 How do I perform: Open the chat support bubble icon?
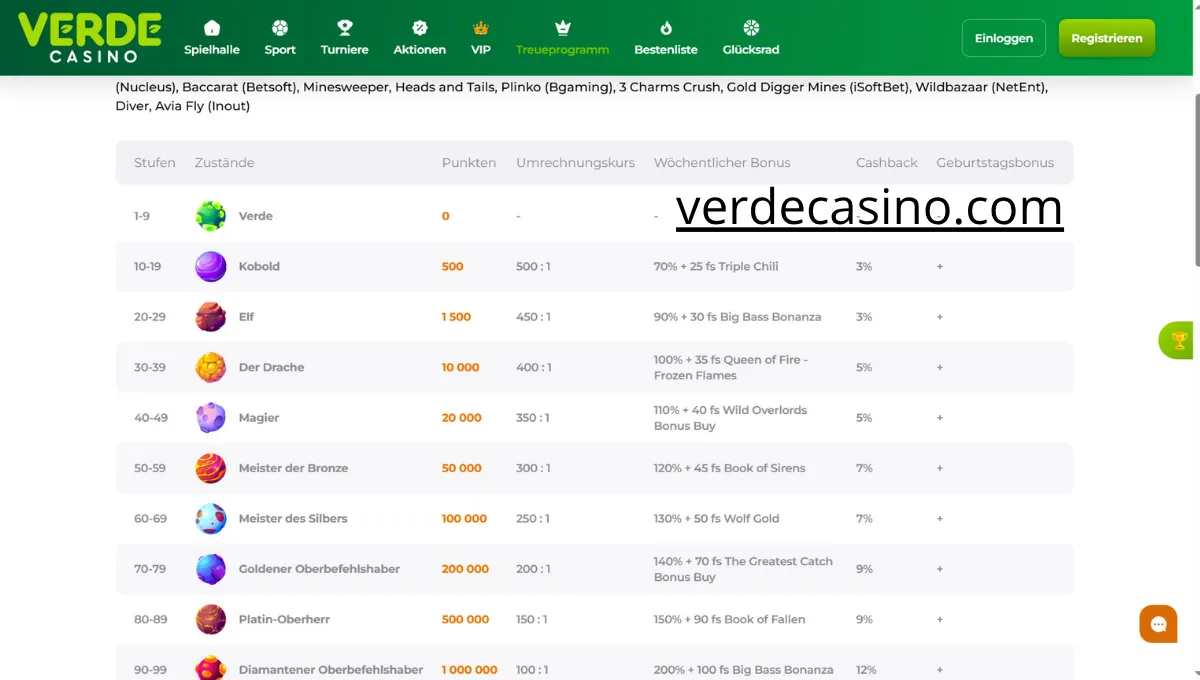[x=1158, y=624]
